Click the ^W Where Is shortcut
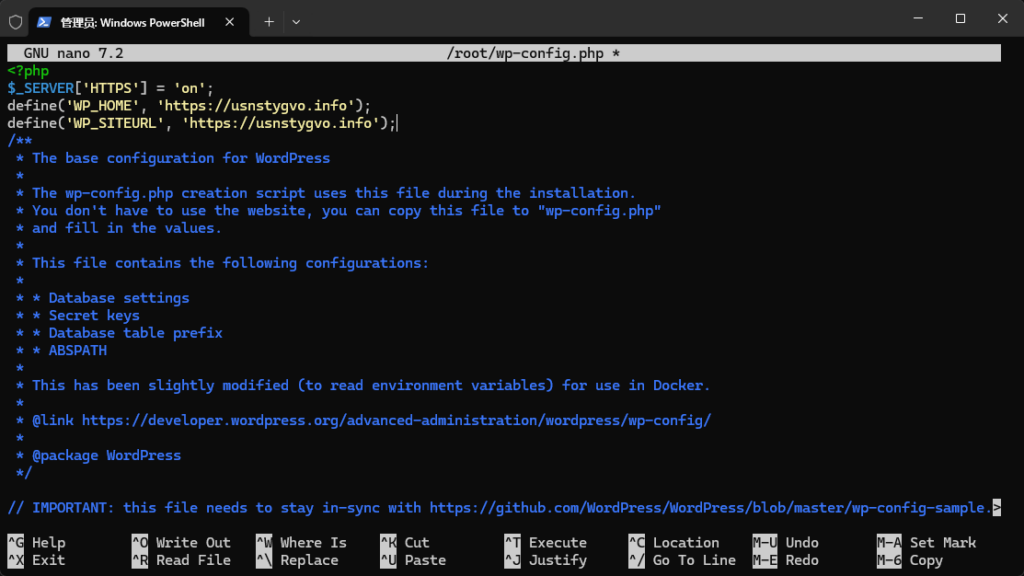This screenshot has width=1024, height=576. [x=300, y=542]
